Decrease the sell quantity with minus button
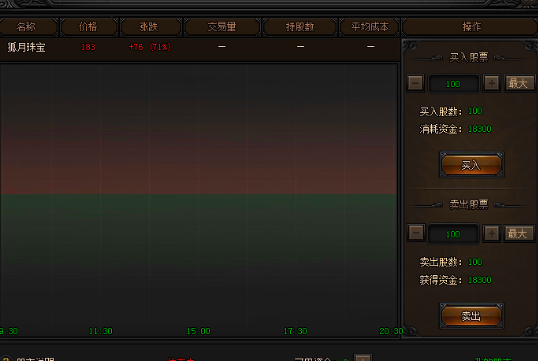Viewport: 538px width, 361px height. 416,233
